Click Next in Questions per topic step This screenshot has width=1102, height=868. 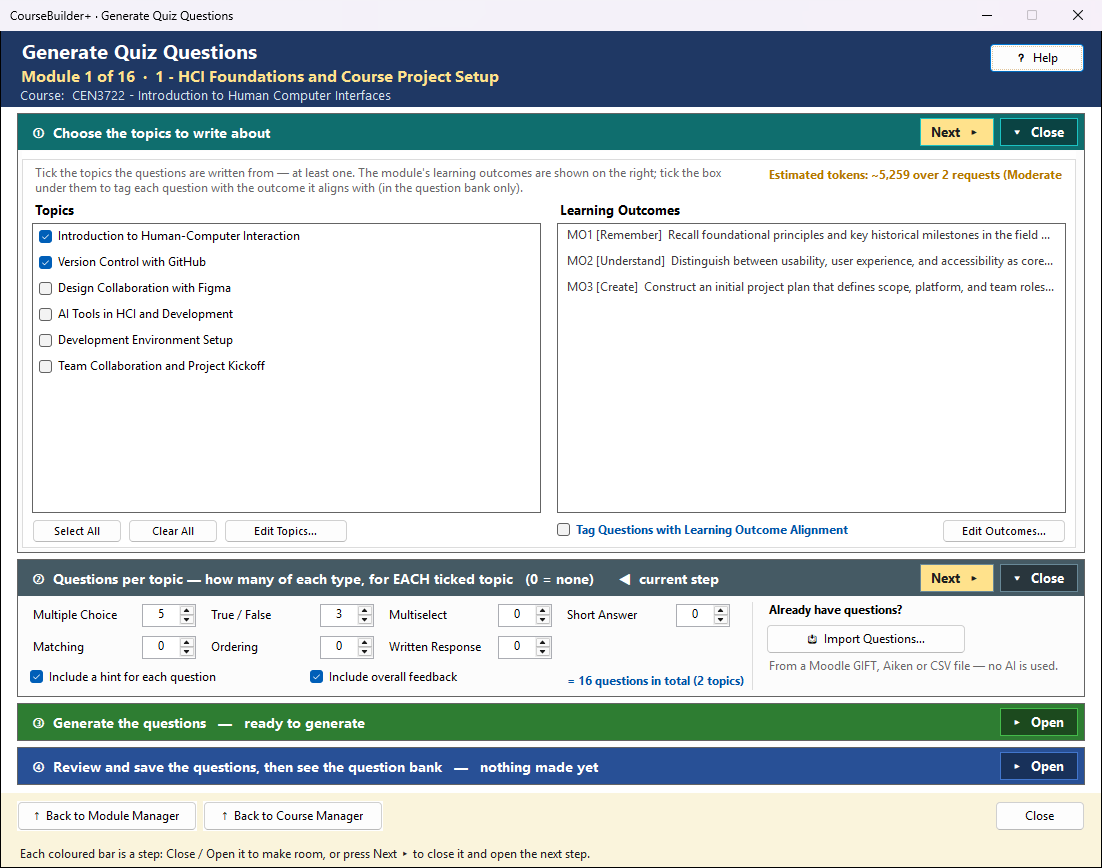(x=956, y=578)
